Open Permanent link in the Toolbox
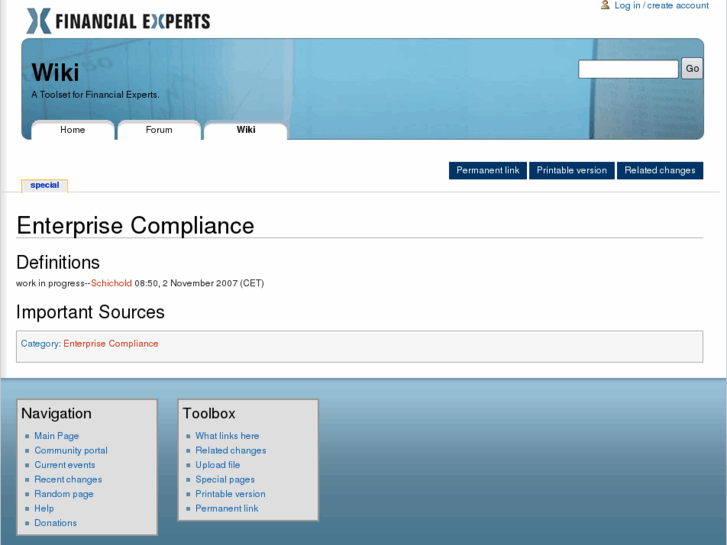Screen dimensions: 727x545 227,508
